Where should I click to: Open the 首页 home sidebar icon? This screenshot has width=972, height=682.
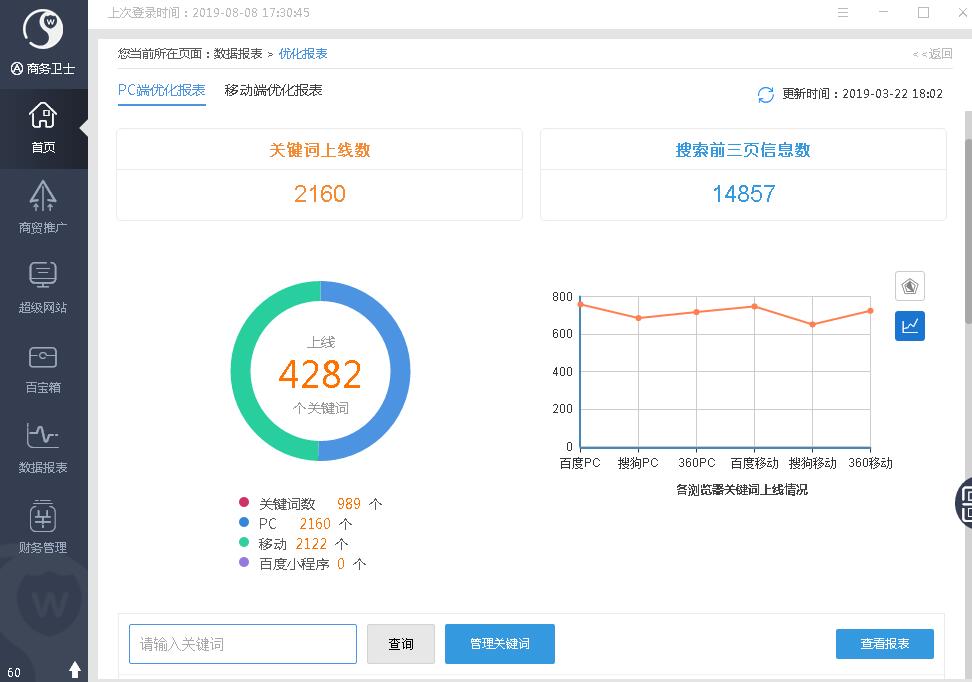tap(43, 127)
